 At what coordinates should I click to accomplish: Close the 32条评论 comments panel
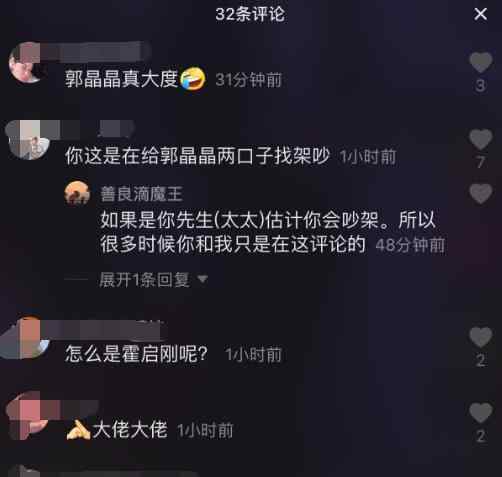coord(480,14)
